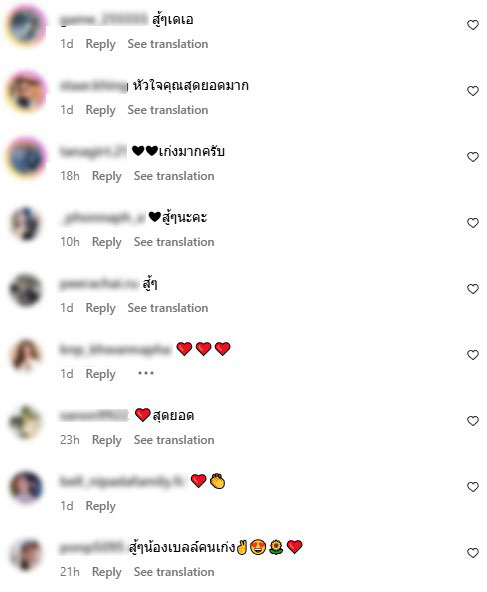Image resolution: width=487 pixels, height=592 pixels.
Task: Open the three-dots options on hearts comment
Action: point(146,373)
